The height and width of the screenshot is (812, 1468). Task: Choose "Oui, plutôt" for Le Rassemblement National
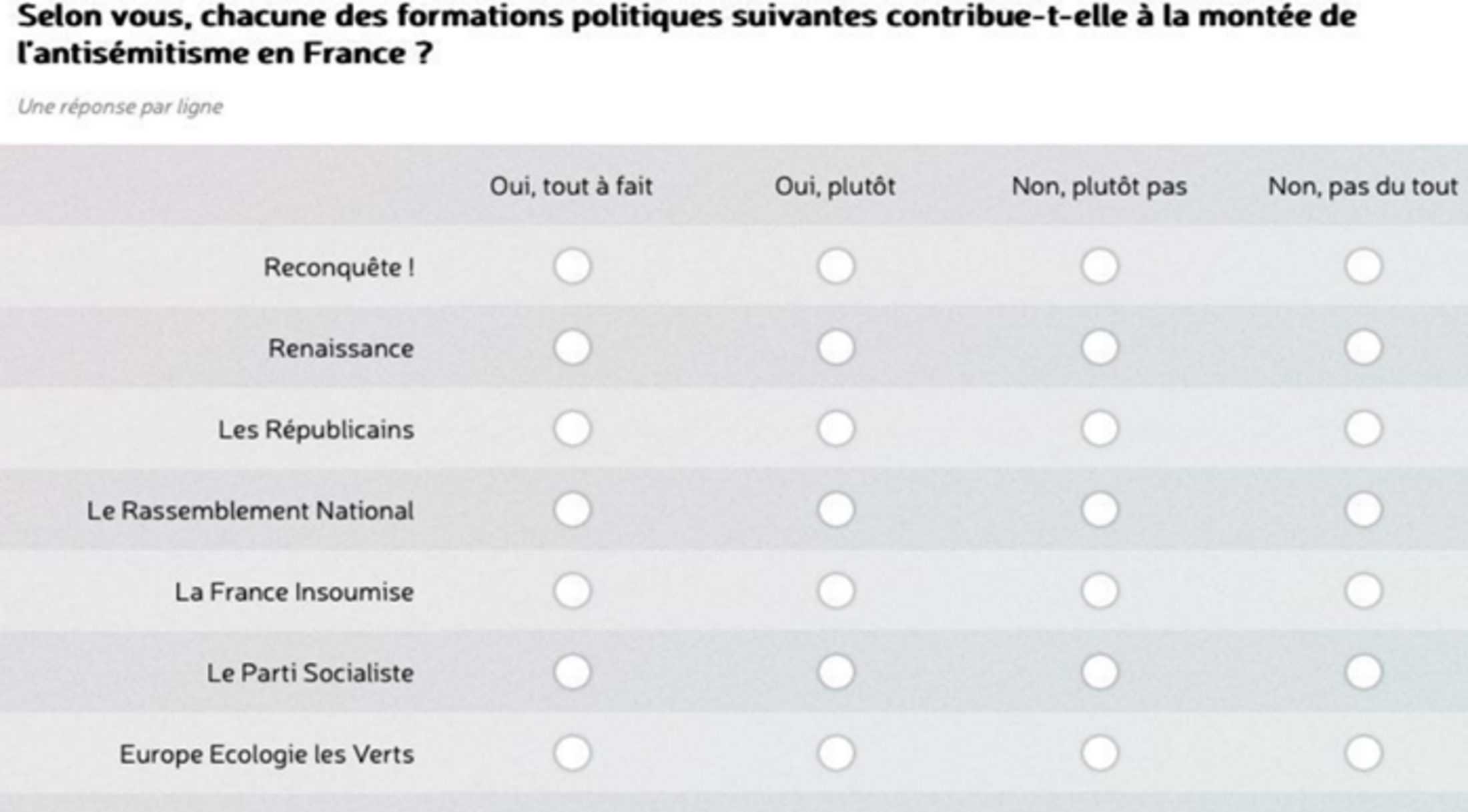pyautogui.click(x=836, y=510)
